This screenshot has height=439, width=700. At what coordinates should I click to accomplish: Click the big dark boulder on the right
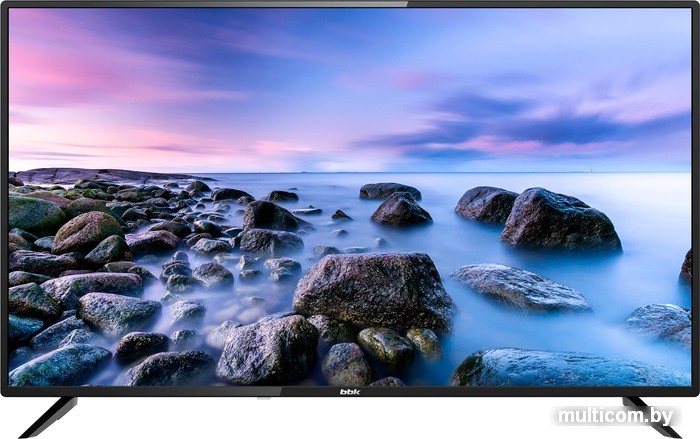click(x=560, y=220)
